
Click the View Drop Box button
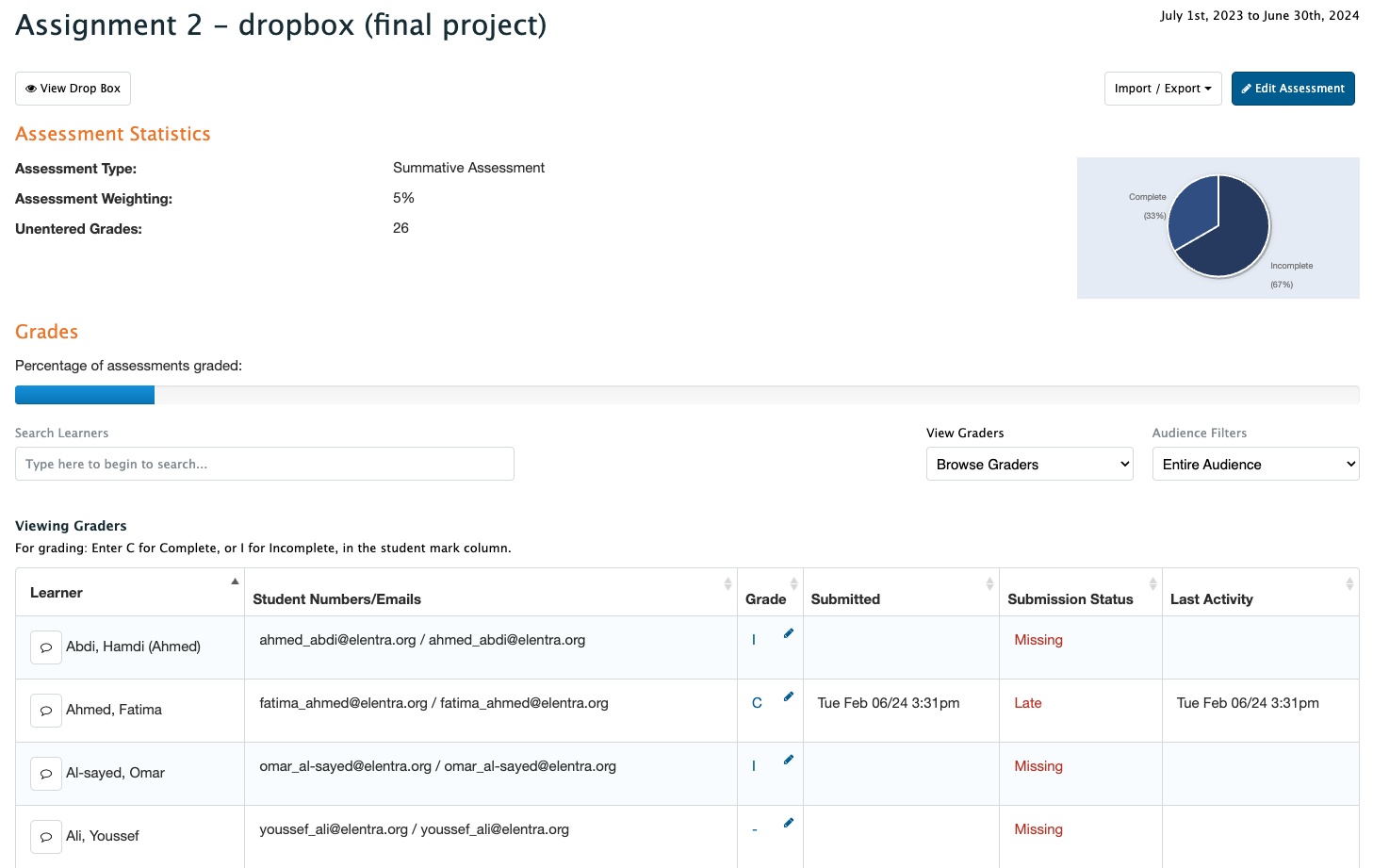(x=73, y=89)
